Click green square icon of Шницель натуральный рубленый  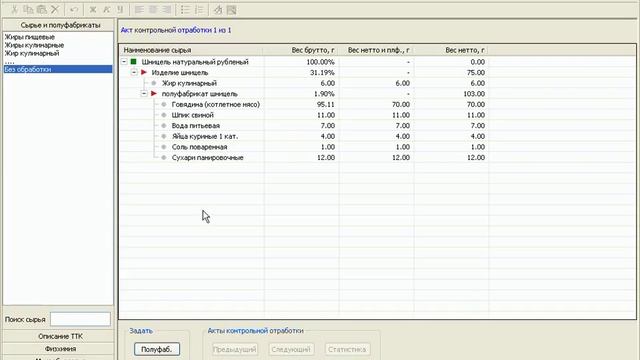[133, 62]
